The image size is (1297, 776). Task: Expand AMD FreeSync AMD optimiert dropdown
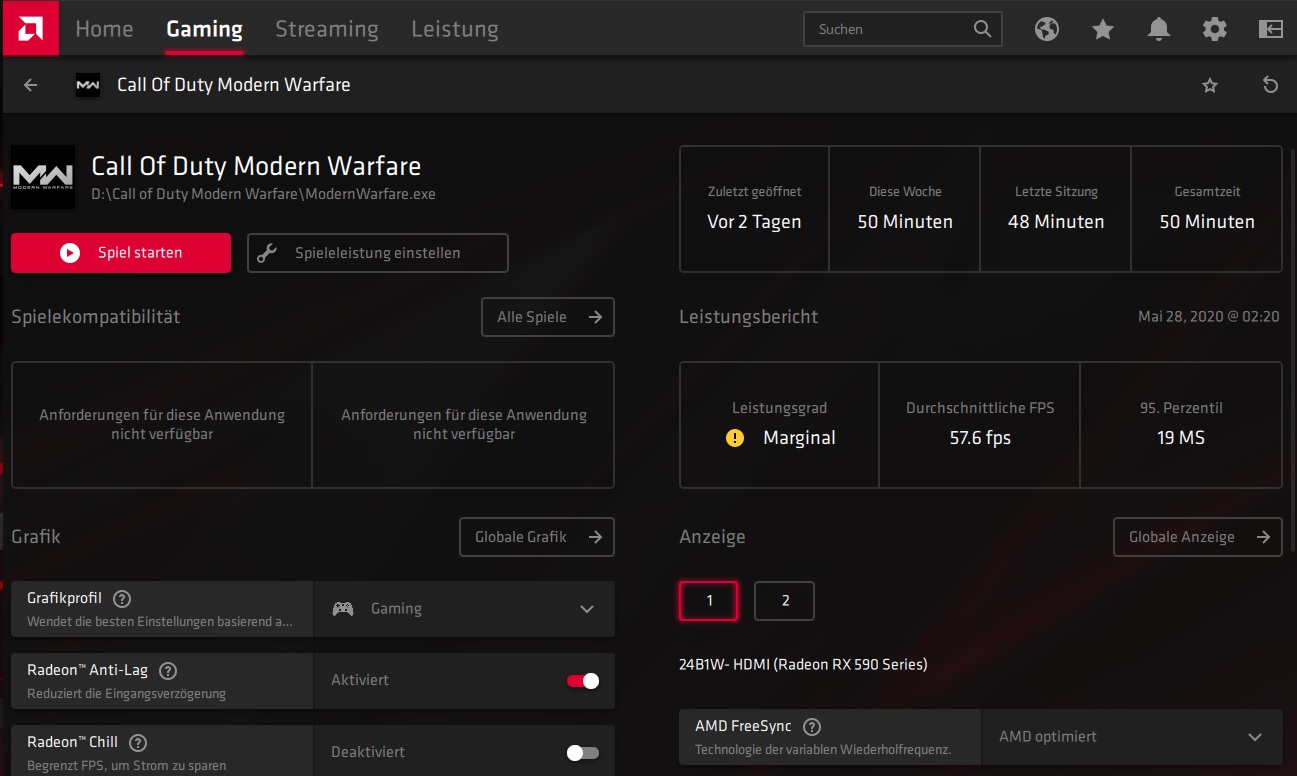click(1132, 737)
